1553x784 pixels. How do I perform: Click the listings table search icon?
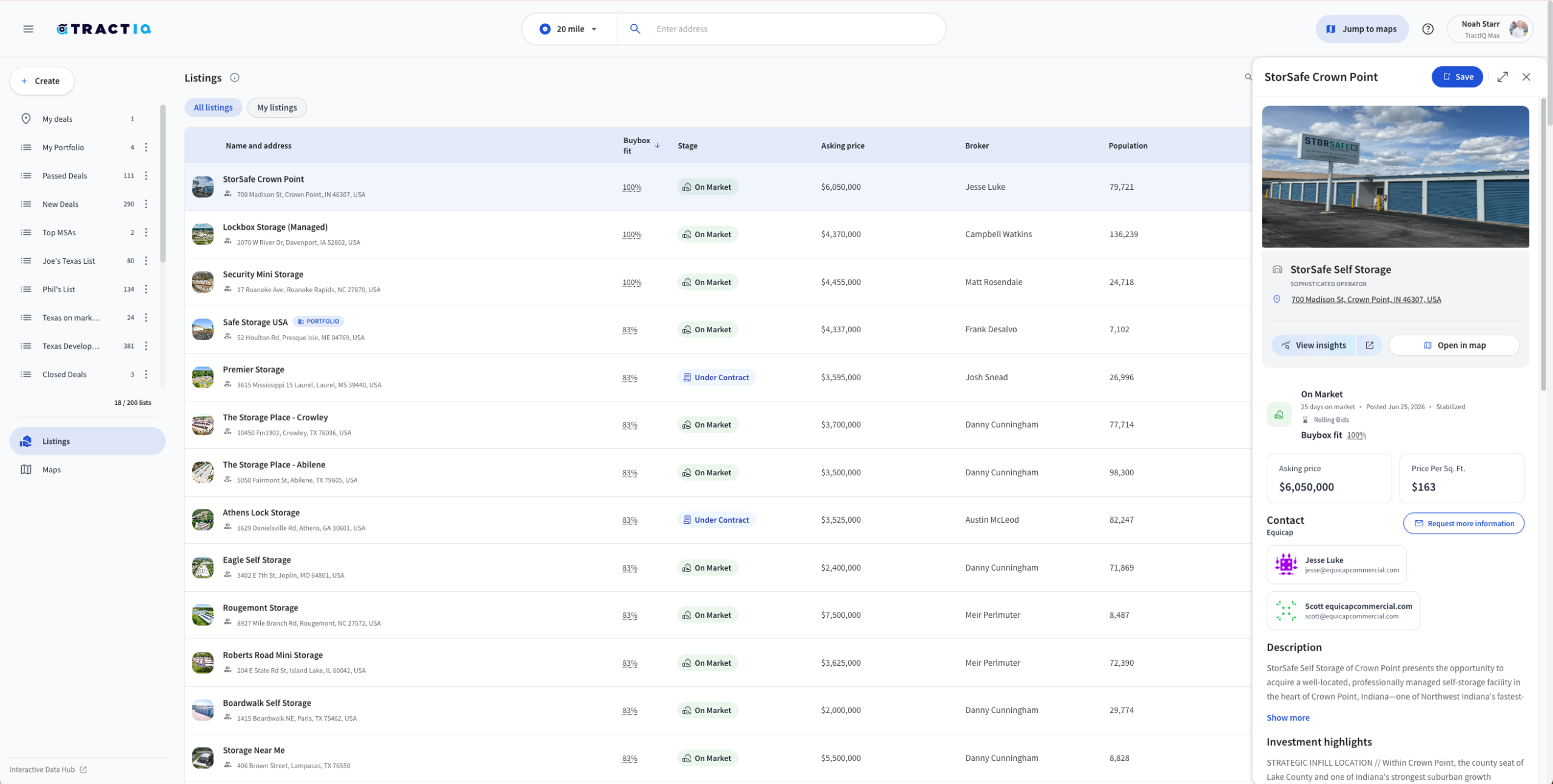click(1248, 77)
